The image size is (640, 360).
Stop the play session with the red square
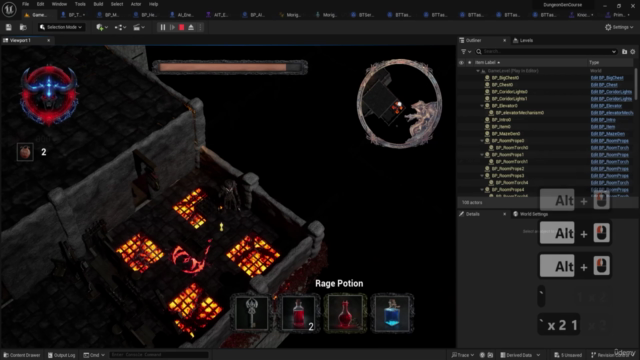[x=182, y=27]
